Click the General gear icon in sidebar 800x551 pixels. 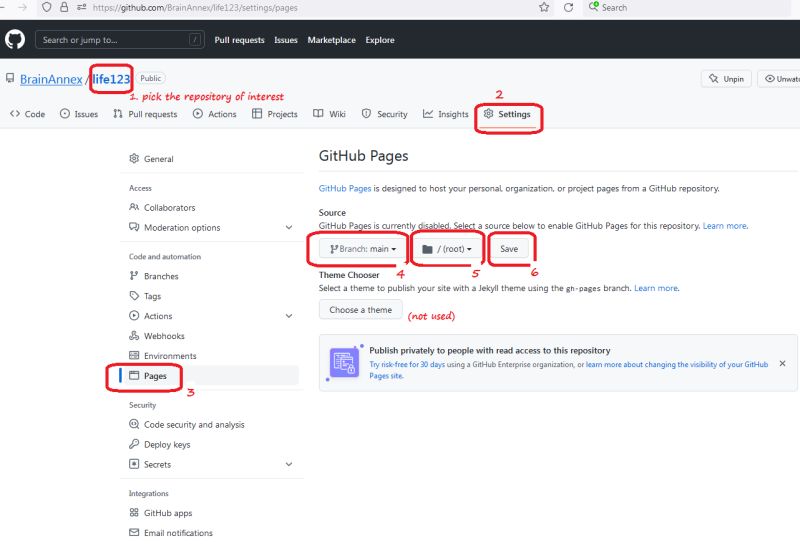[134, 159]
